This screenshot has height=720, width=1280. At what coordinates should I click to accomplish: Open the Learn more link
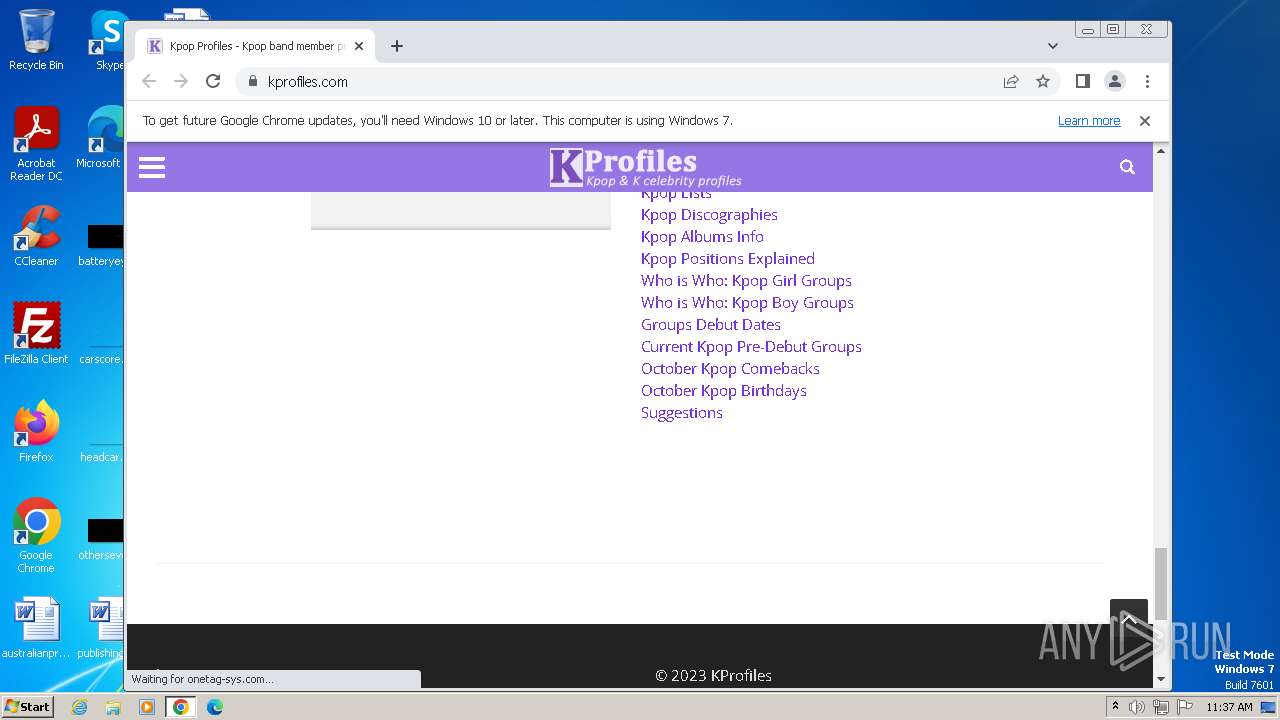(1089, 120)
